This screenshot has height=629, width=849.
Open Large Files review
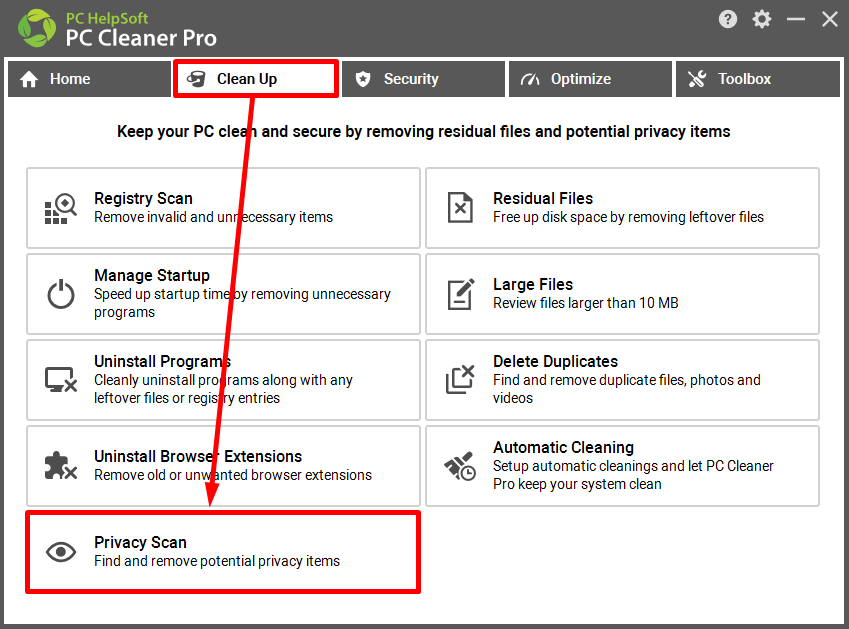click(x=622, y=294)
